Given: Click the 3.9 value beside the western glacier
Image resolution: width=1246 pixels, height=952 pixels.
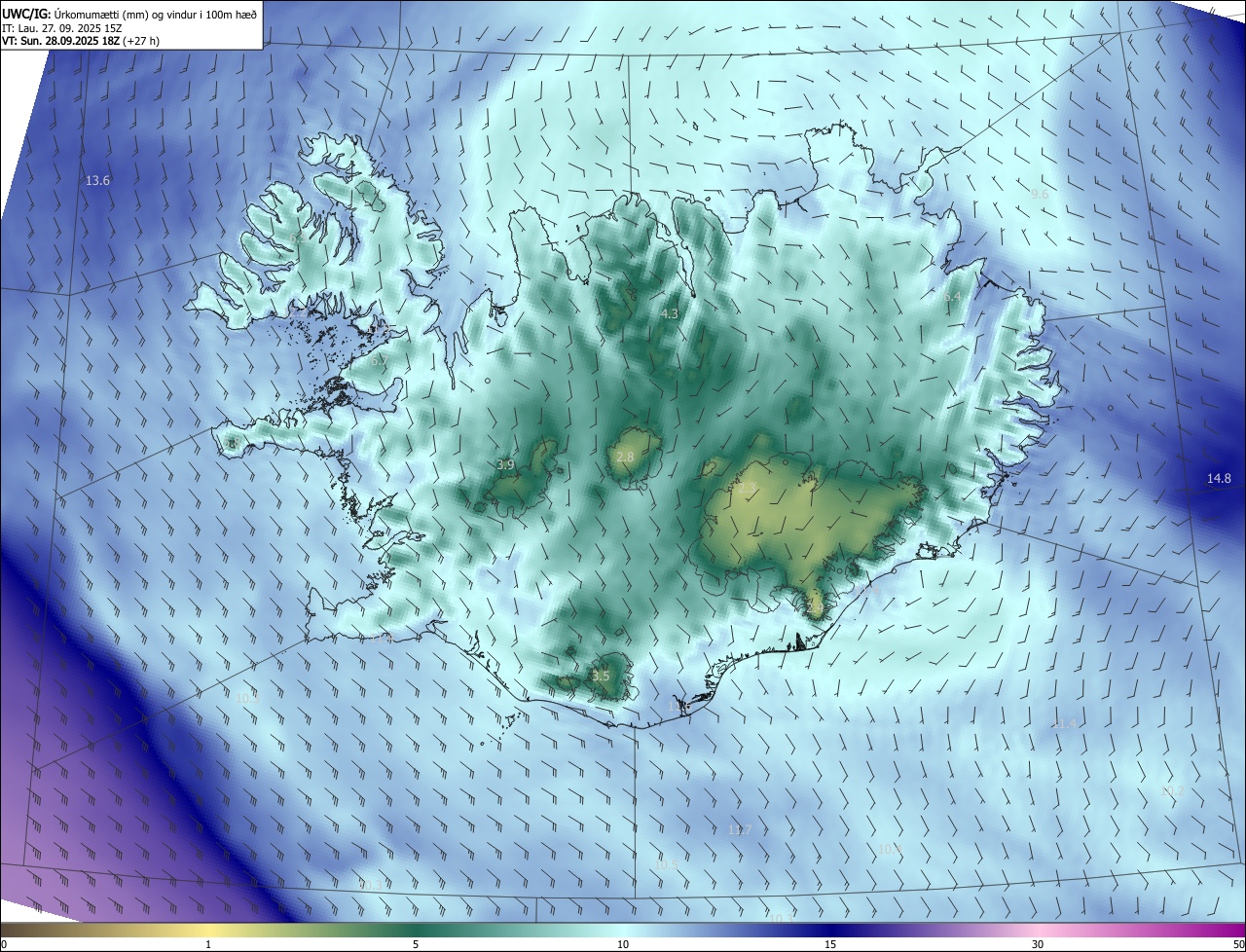Looking at the screenshot, I should (505, 464).
